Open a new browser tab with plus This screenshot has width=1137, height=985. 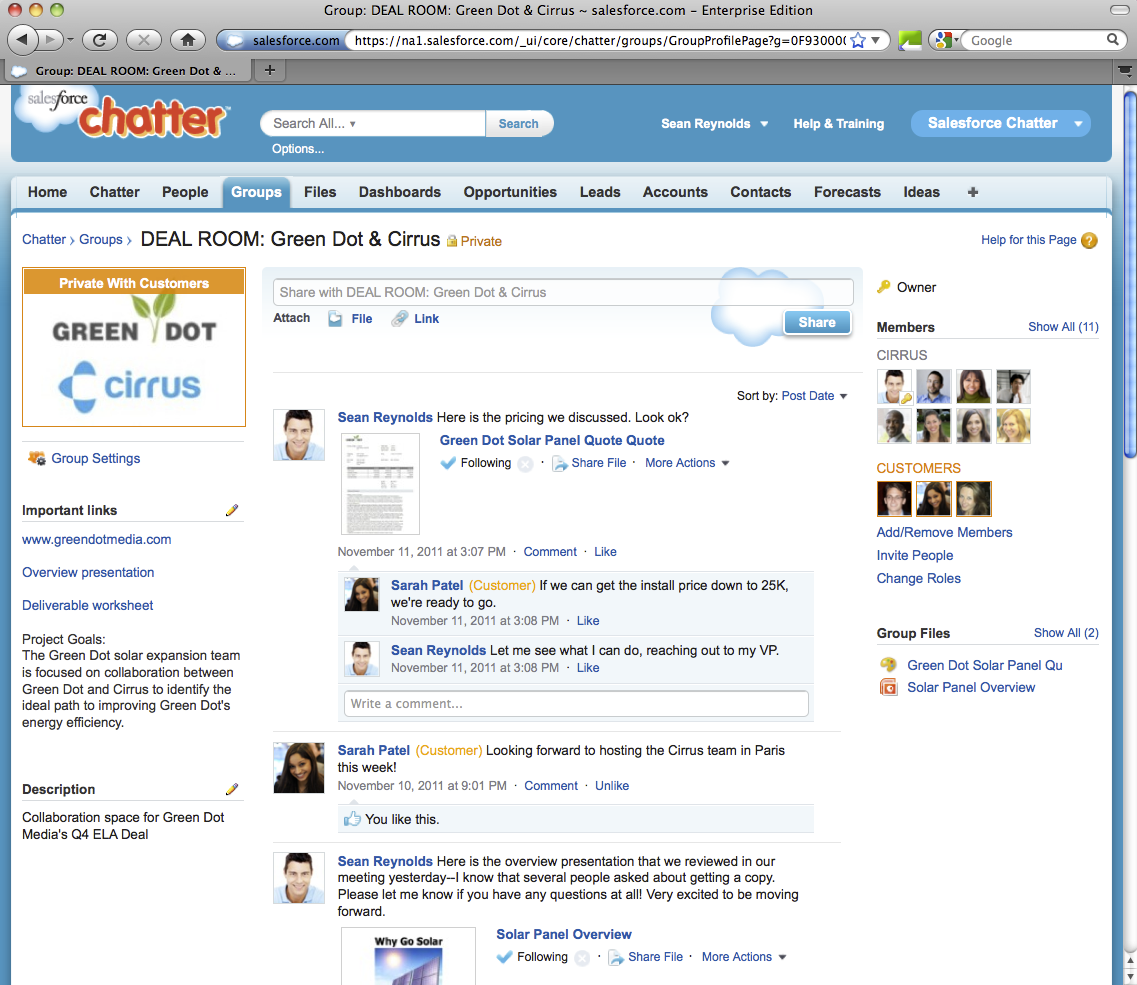point(270,70)
